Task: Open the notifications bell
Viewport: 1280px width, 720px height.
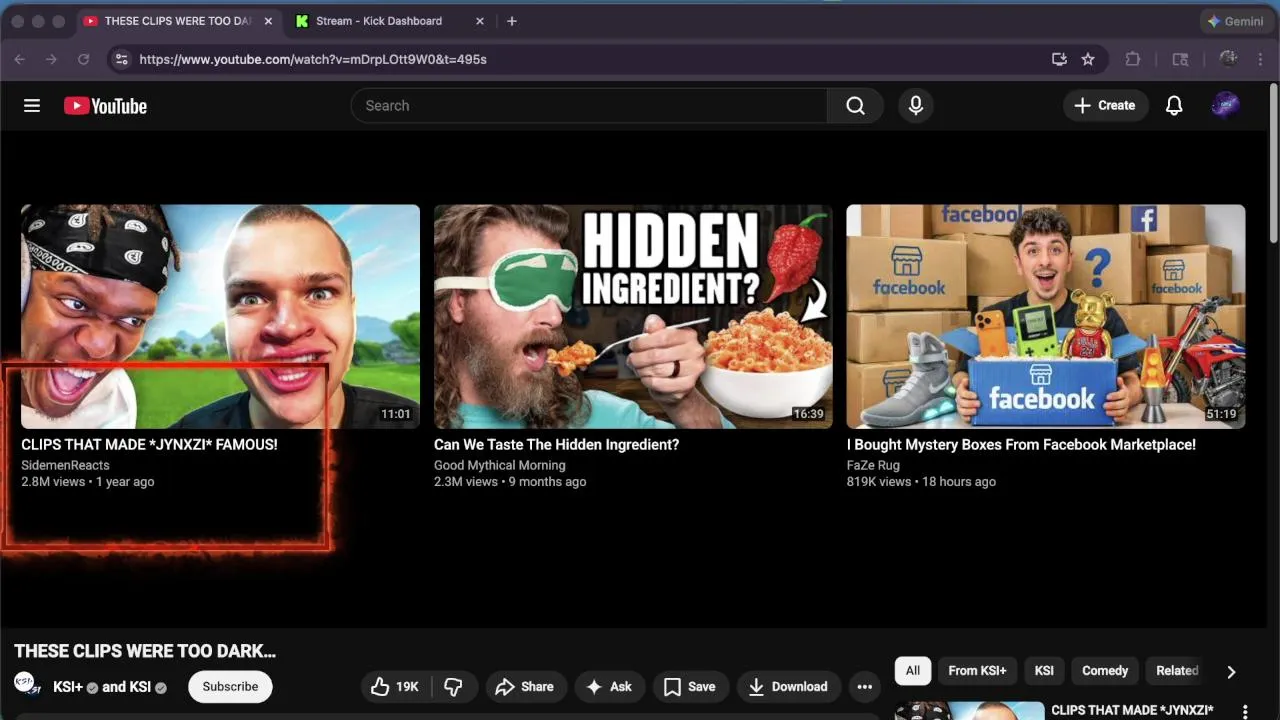Action: pyautogui.click(x=1174, y=105)
